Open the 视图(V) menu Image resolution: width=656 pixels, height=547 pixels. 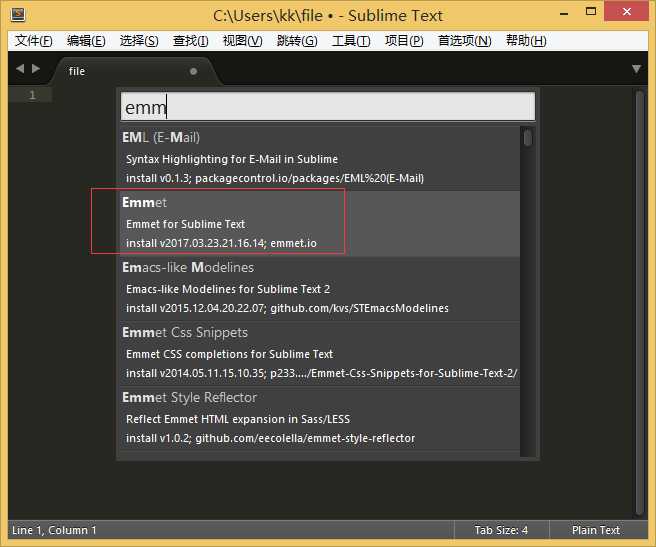243,41
